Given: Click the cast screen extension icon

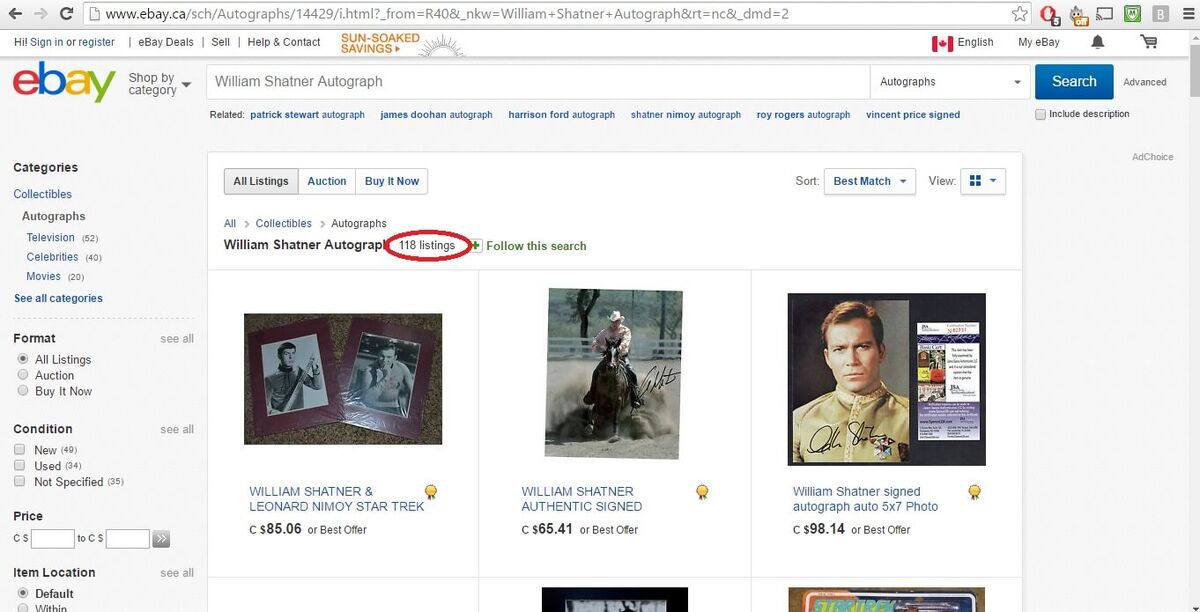Looking at the screenshot, I should pyautogui.click(x=1105, y=14).
